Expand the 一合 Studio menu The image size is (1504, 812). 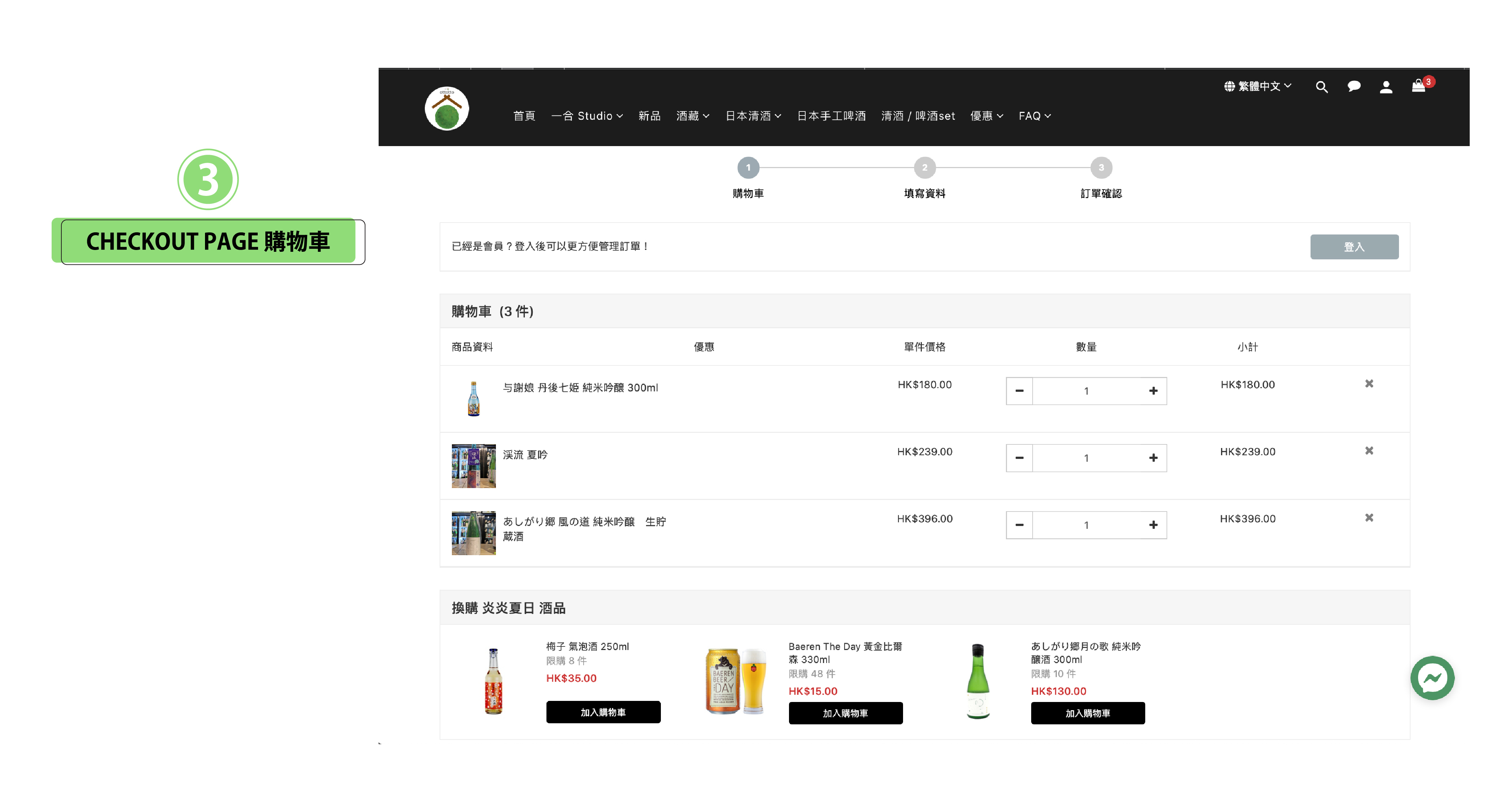tap(587, 116)
